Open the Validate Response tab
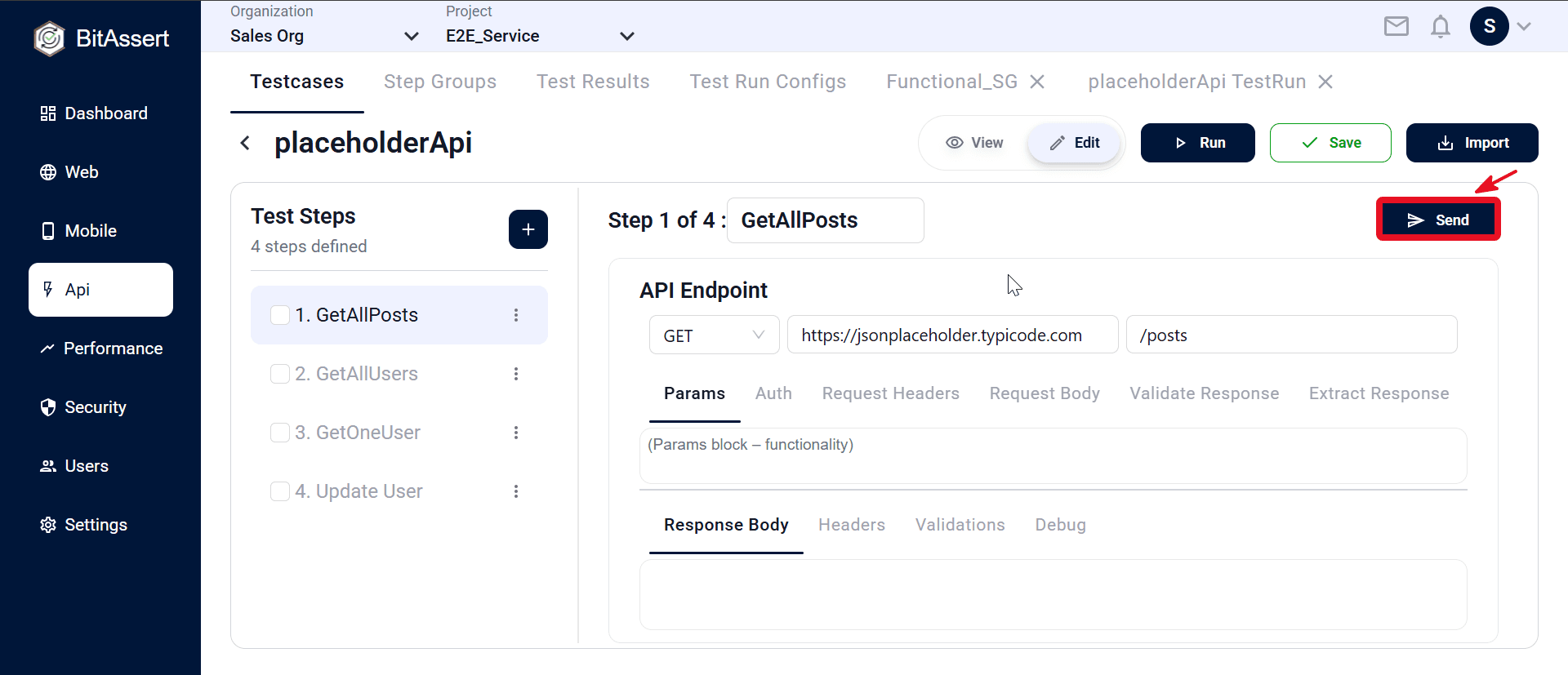The width and height of the screenshot is (1568, 675). click(1205, 393)
